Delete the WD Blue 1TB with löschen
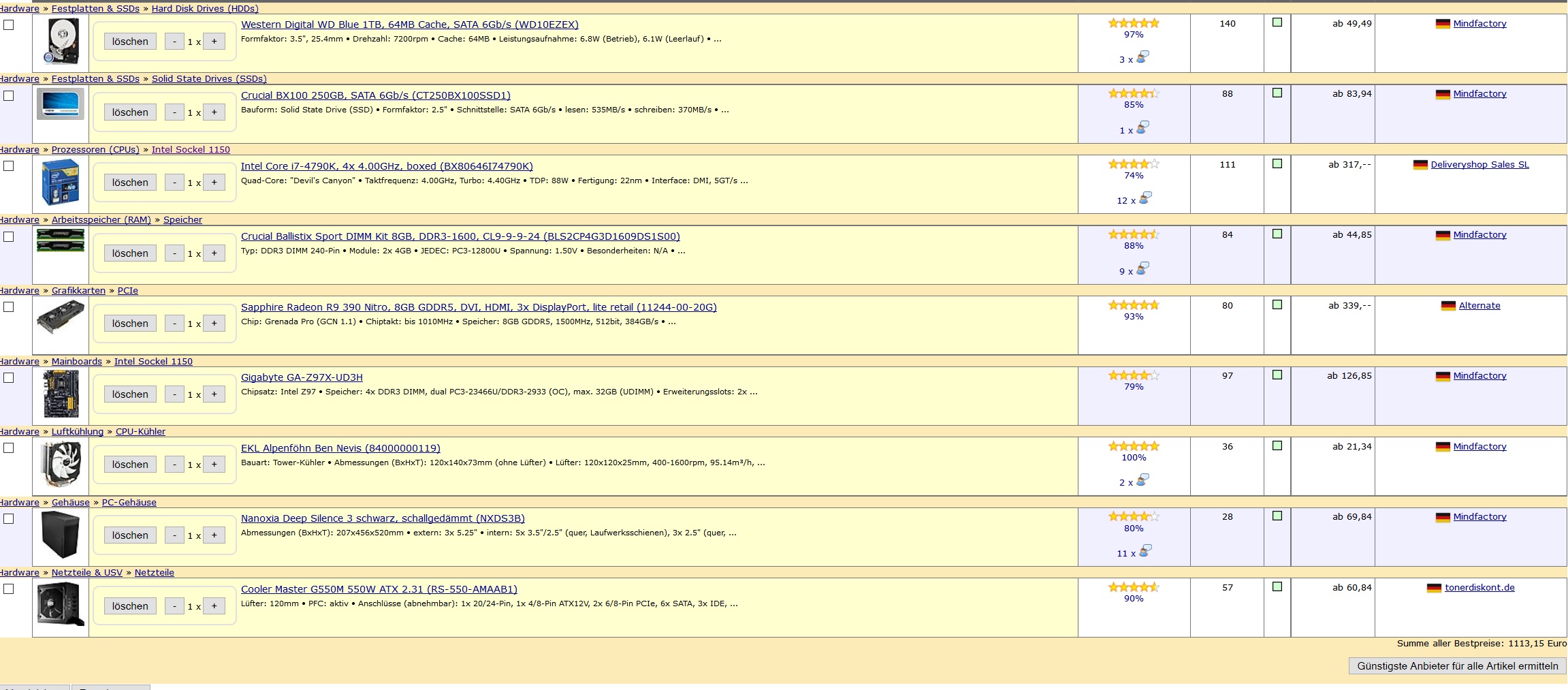This screenshot has width=1568, height=690. click(130, 42)
